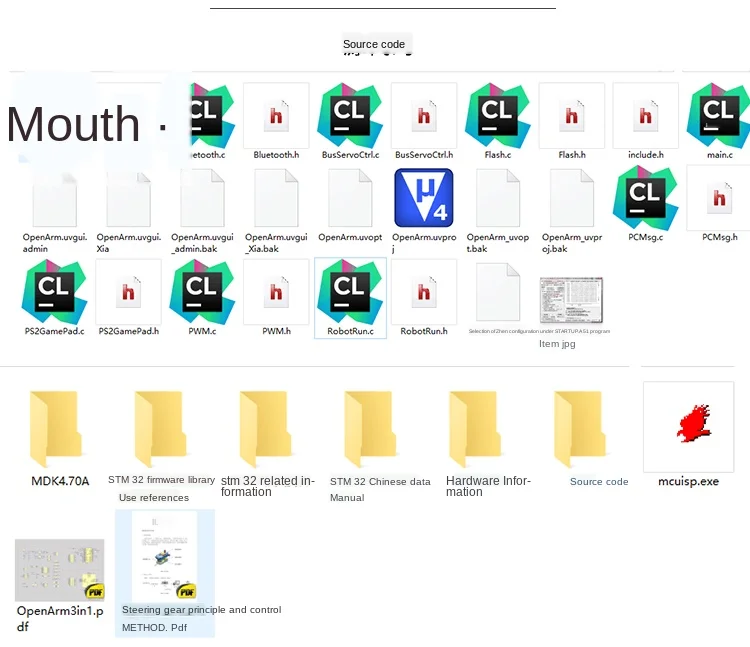
Task: Select the main.c file icon
Action: pyautogui.click(x=718, y=115)
